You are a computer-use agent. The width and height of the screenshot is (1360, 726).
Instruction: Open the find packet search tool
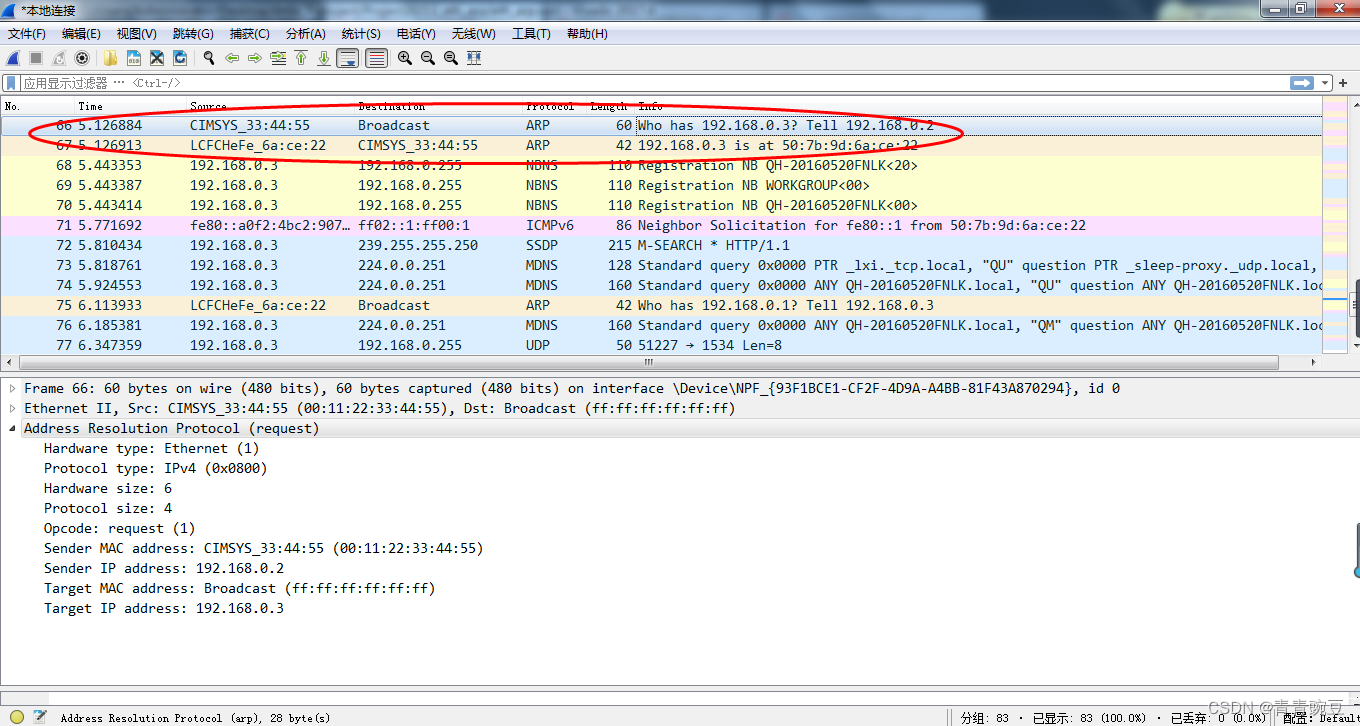coord(207,58)
